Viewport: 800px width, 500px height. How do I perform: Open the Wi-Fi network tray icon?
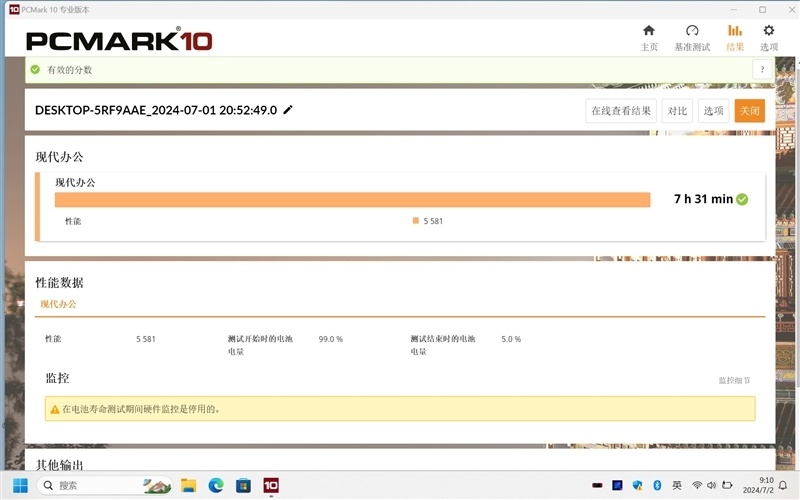pos(697,485)
